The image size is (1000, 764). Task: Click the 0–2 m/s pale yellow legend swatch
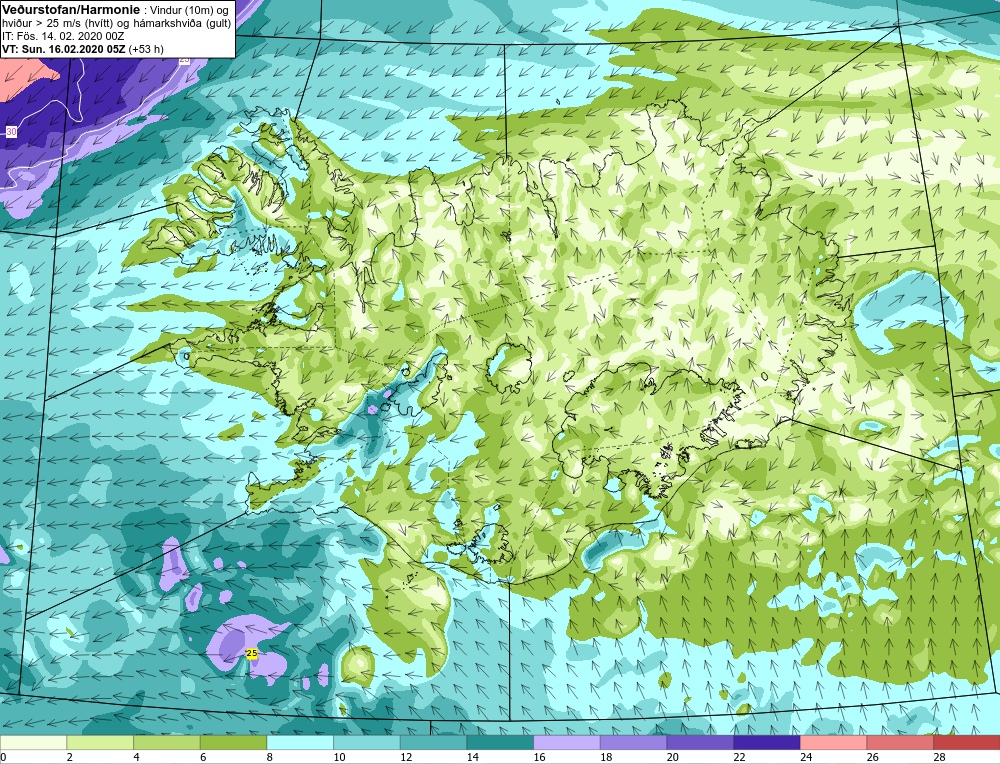[33, 742]
